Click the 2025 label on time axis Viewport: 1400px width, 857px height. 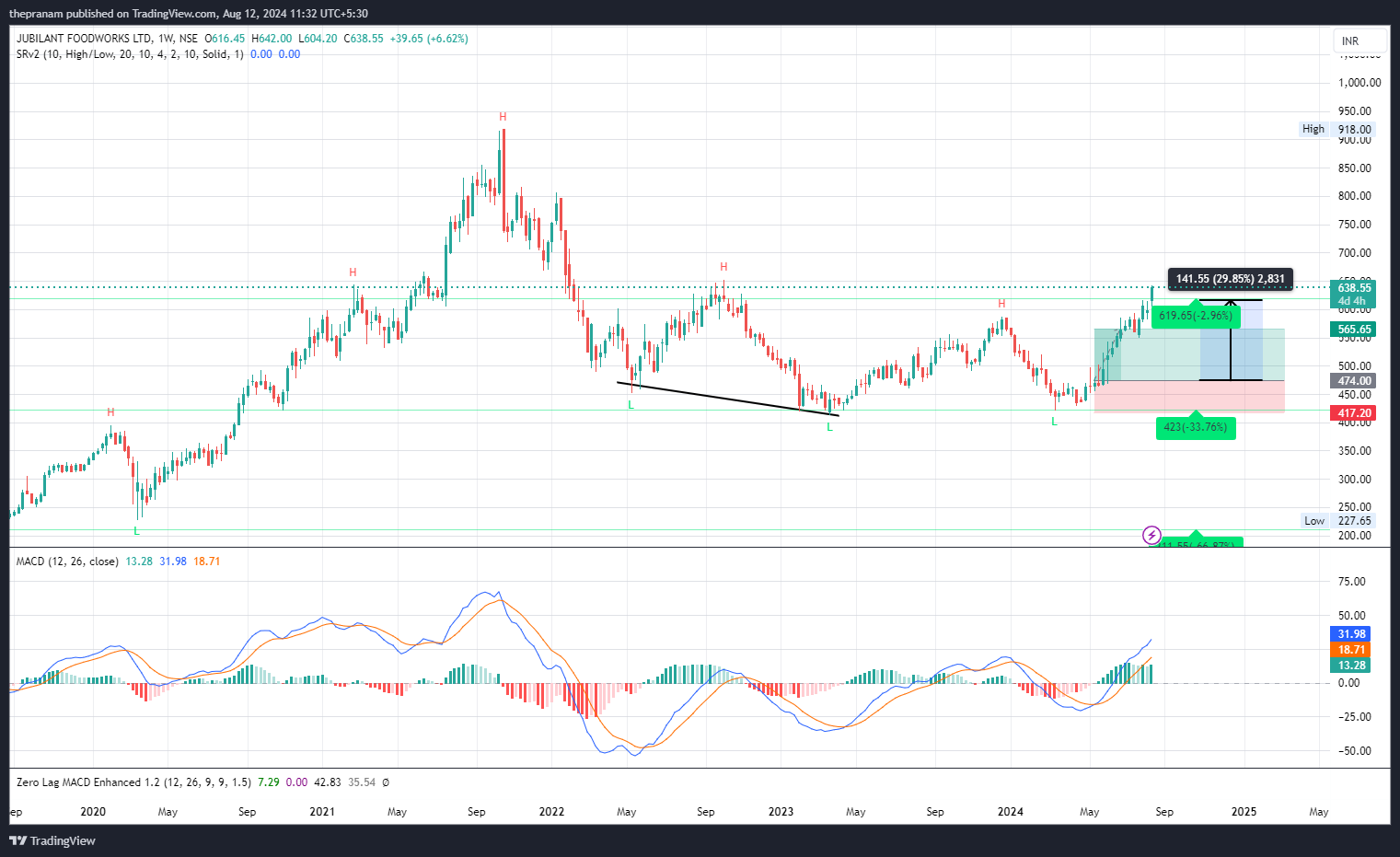[x=1244, y=812]
